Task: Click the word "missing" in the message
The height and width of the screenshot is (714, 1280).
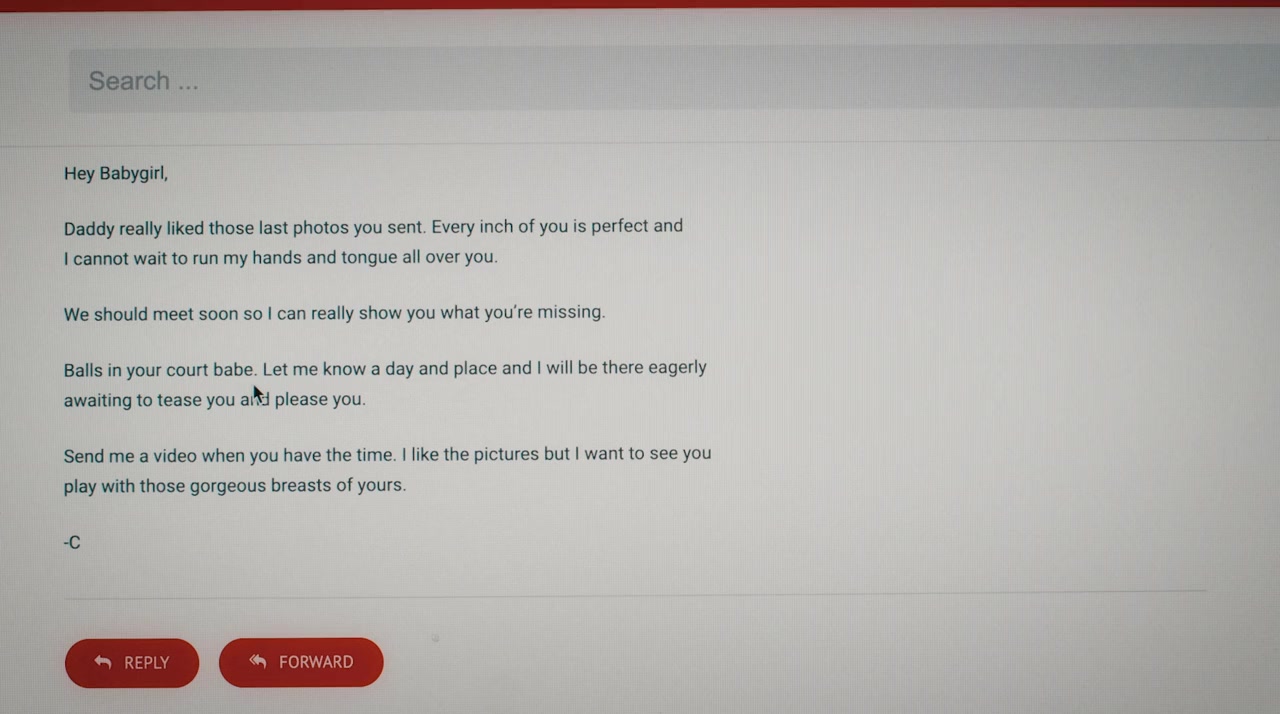Action: [x=571, y=312]
